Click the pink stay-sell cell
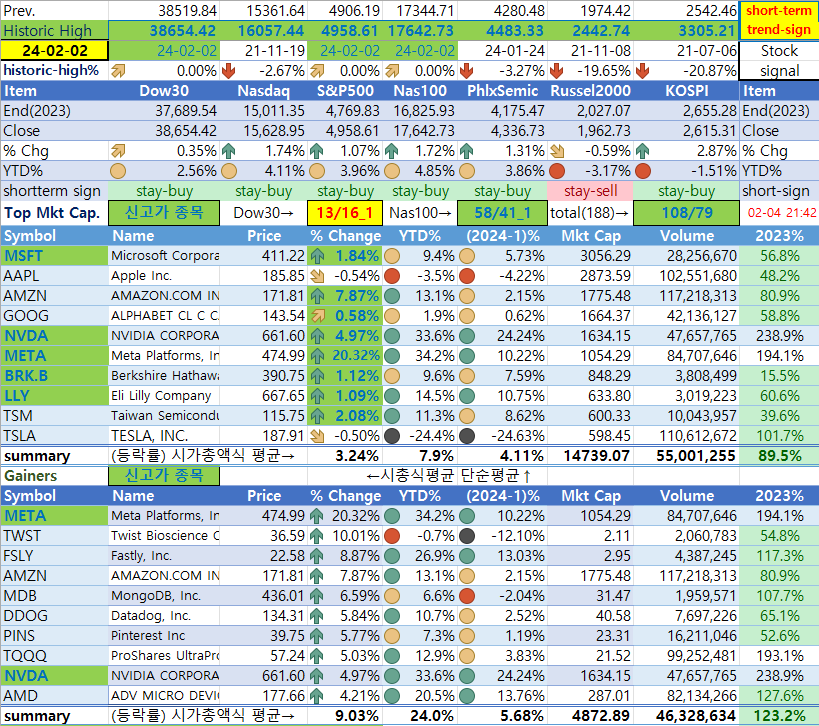Image resolution: width=819 pixels, height=726 pixels. coord(590,191)
